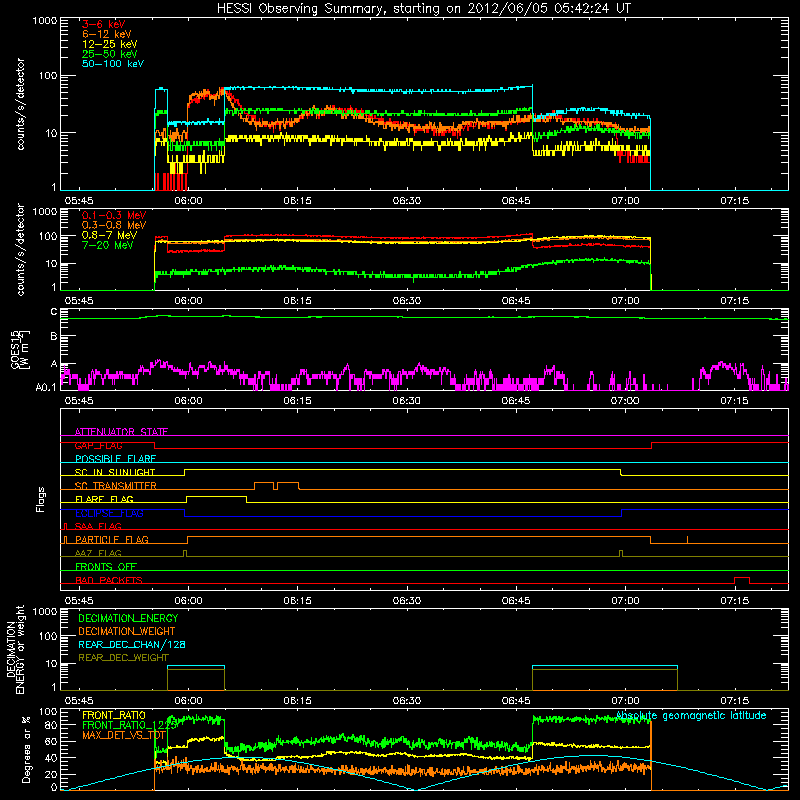
Task: Pick the GAP_FLAG label
Action: [98, 445]
